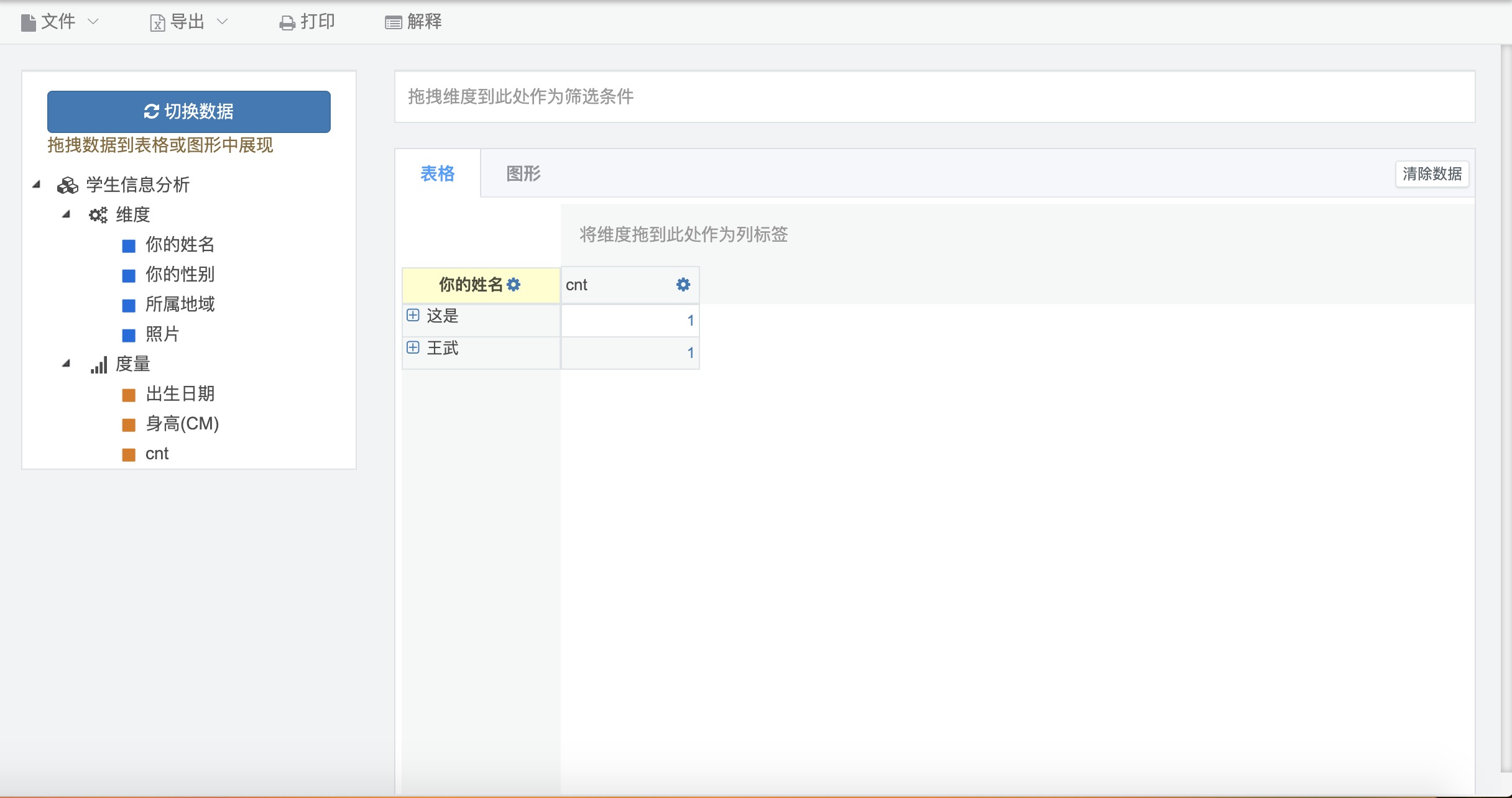Click the 这是 row label
The height and width of the screenshot is (798, 1512).
[443, 316]
